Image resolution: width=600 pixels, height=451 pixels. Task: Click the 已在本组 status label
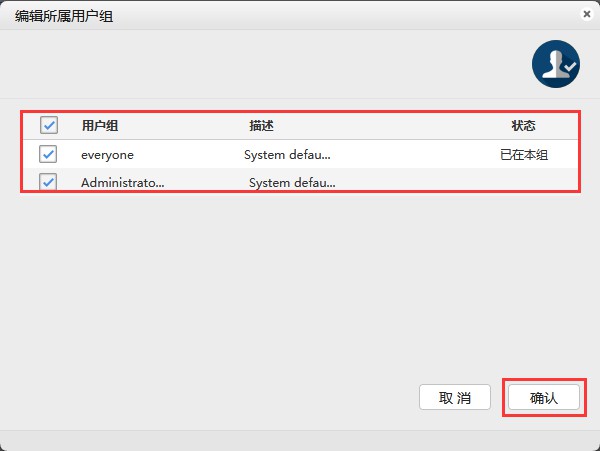point(524,155)
